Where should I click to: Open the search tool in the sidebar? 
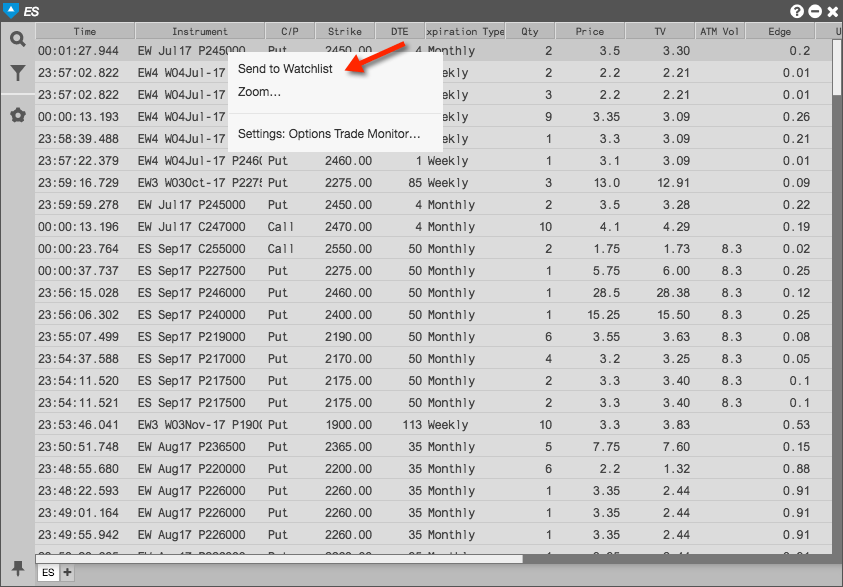[x=15, y=41]
